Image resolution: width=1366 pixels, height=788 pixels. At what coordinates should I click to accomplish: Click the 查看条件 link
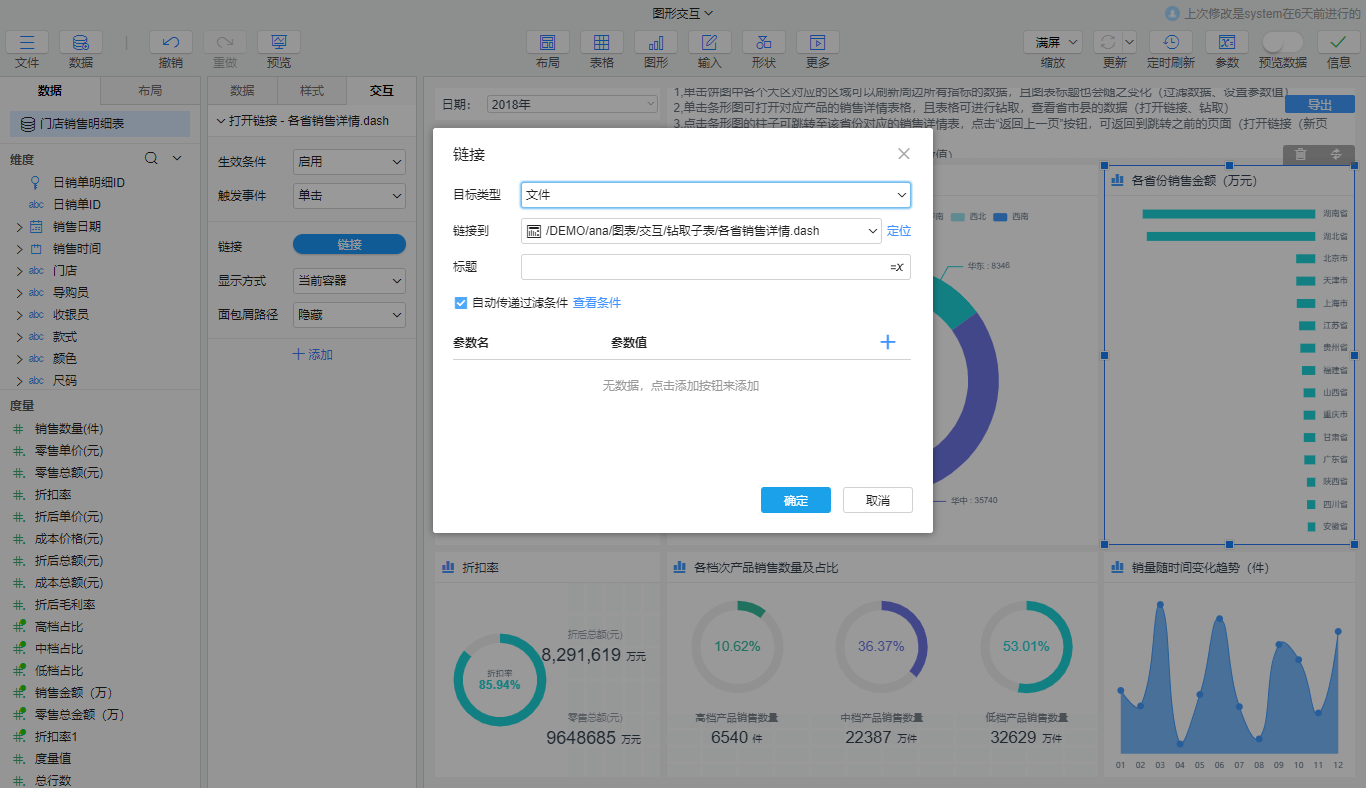(597, 303)
